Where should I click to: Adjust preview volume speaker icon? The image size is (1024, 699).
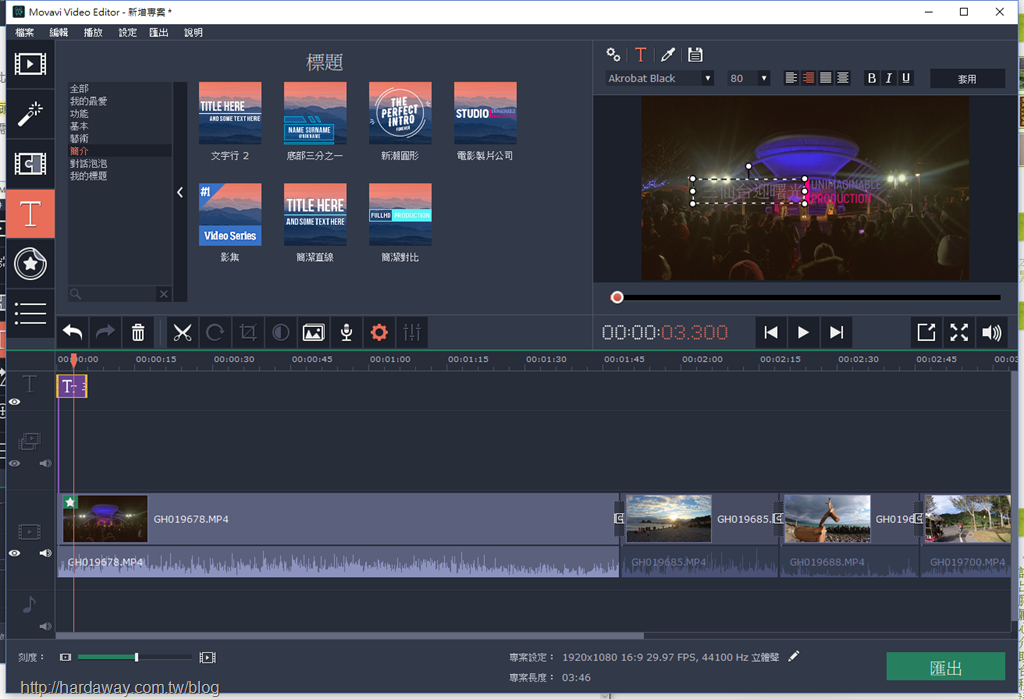[991, 333]
